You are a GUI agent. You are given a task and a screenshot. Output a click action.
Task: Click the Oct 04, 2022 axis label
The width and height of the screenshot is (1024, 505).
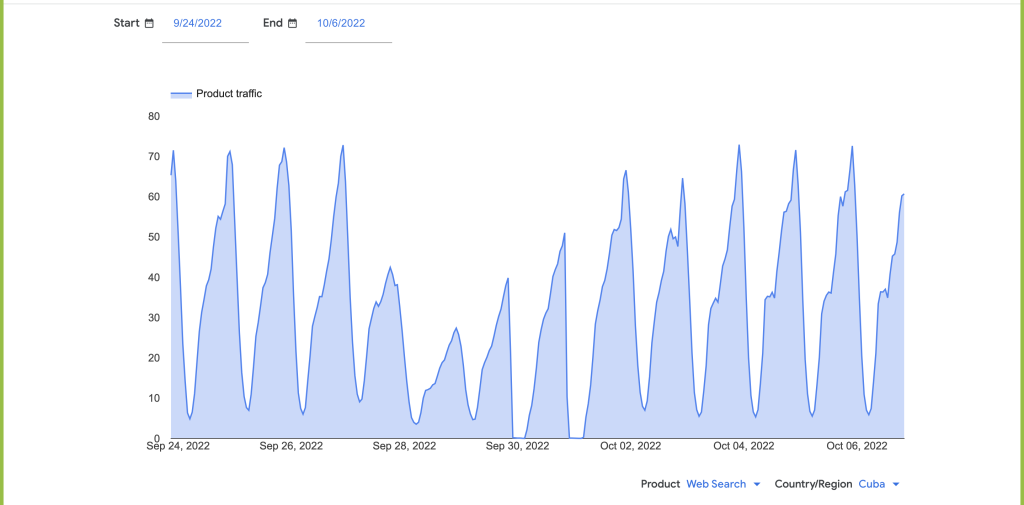pos(744,446)
